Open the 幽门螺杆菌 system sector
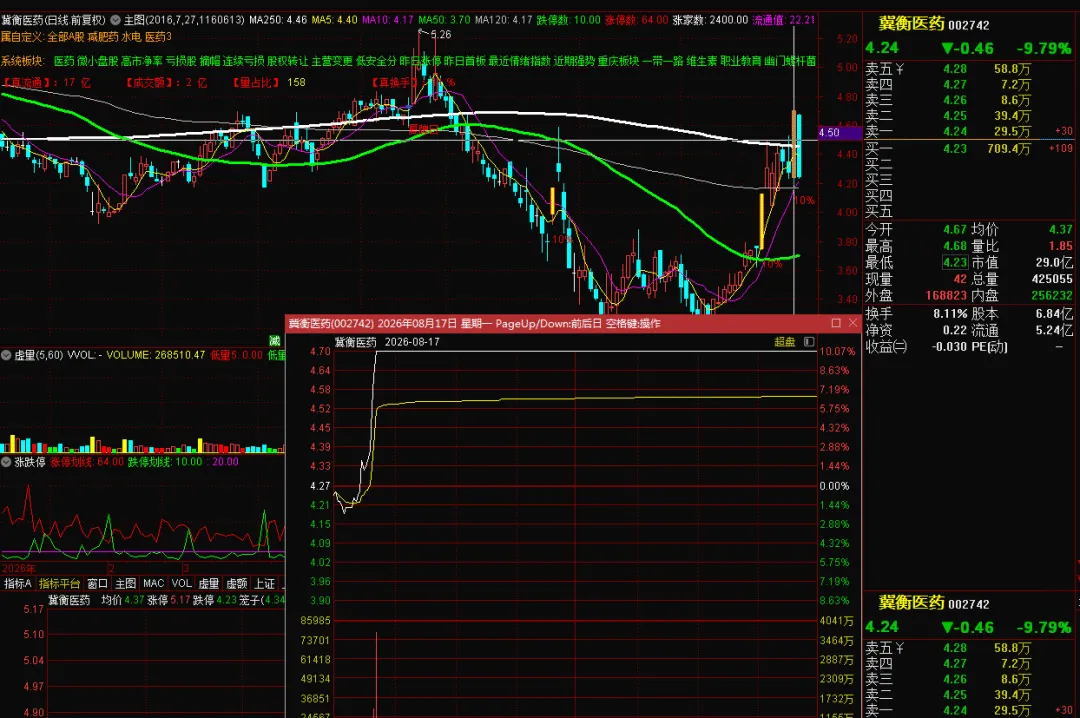 pyautogui.click(x=790, y=61)
